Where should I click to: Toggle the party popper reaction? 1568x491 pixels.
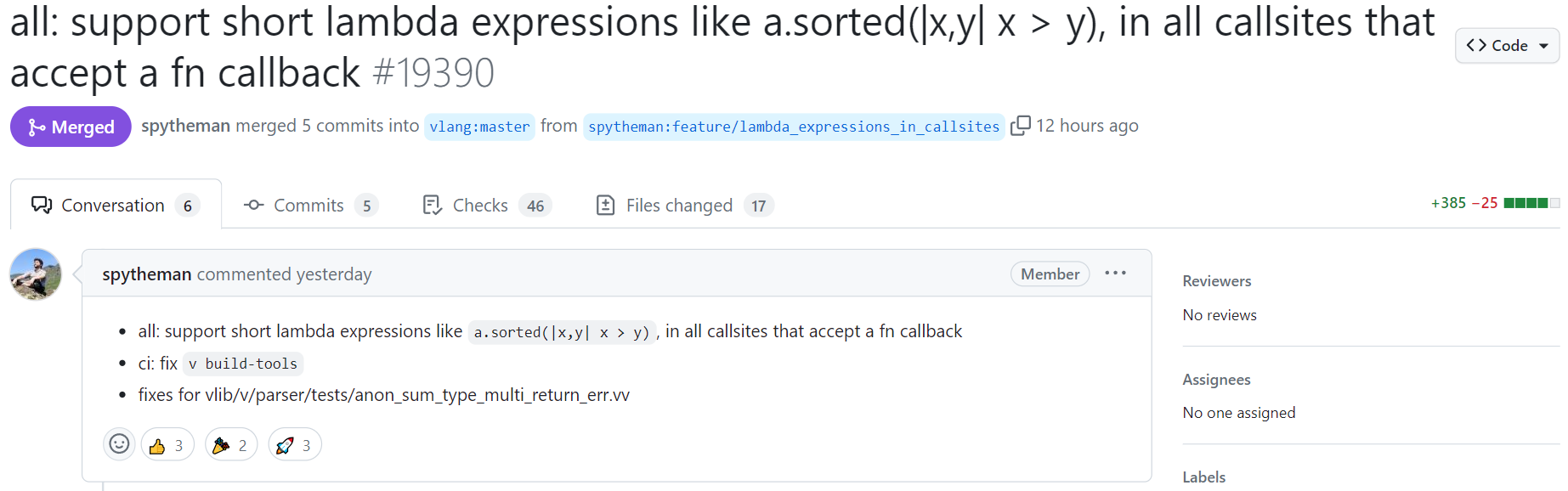[231, 445]
